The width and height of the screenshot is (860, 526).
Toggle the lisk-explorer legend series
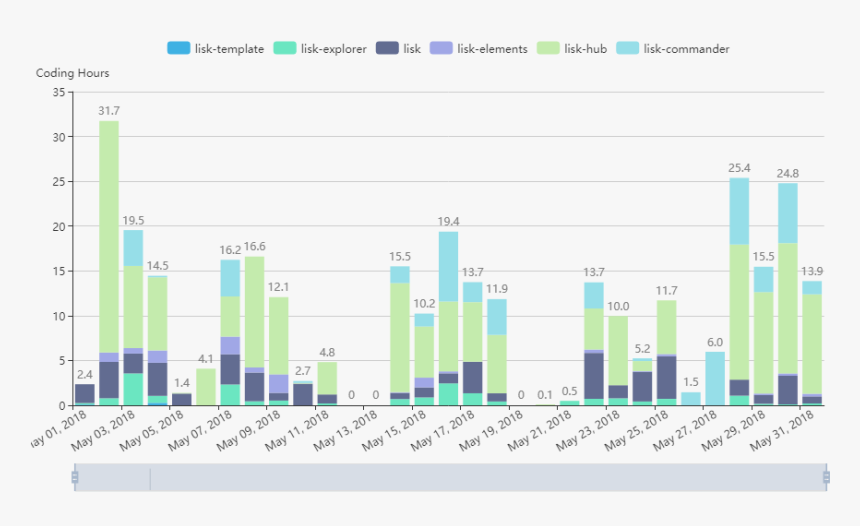320,48
